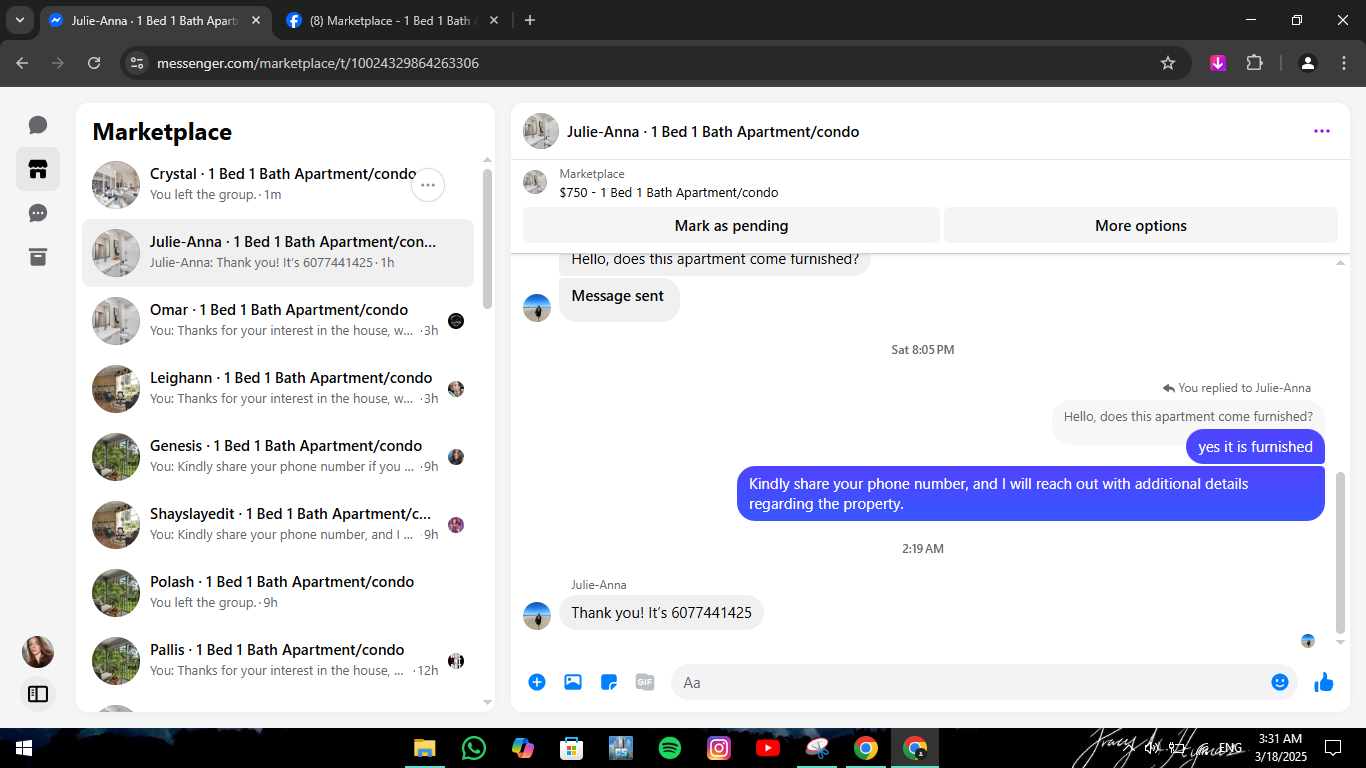The height and width of the screenshot is (768, 1366).
Task: Click the conversation list scrollbar
Action: click(x=487, y=238)
